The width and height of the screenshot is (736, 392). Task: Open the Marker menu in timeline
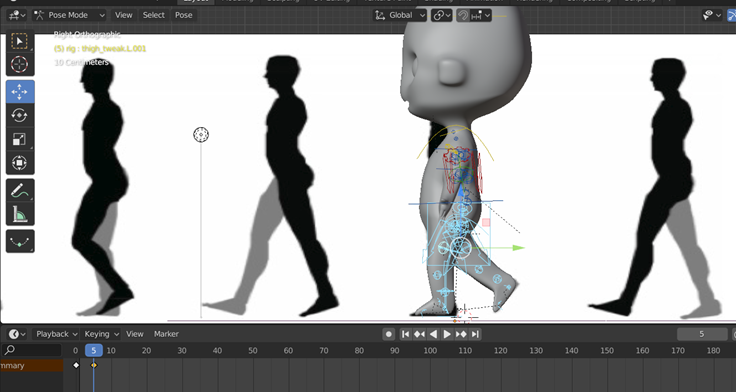click(x=166, y=334)
